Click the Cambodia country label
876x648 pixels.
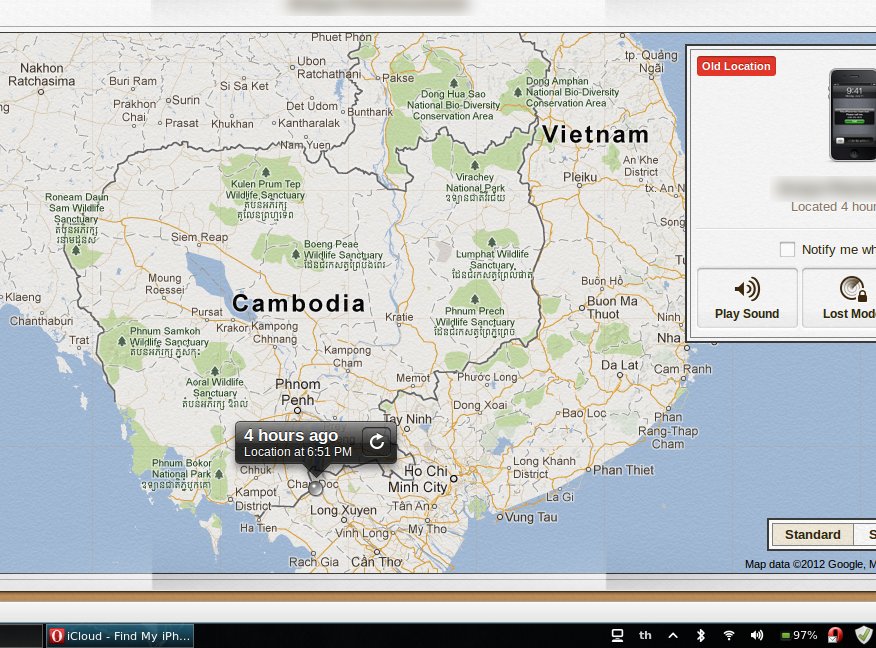299,303
